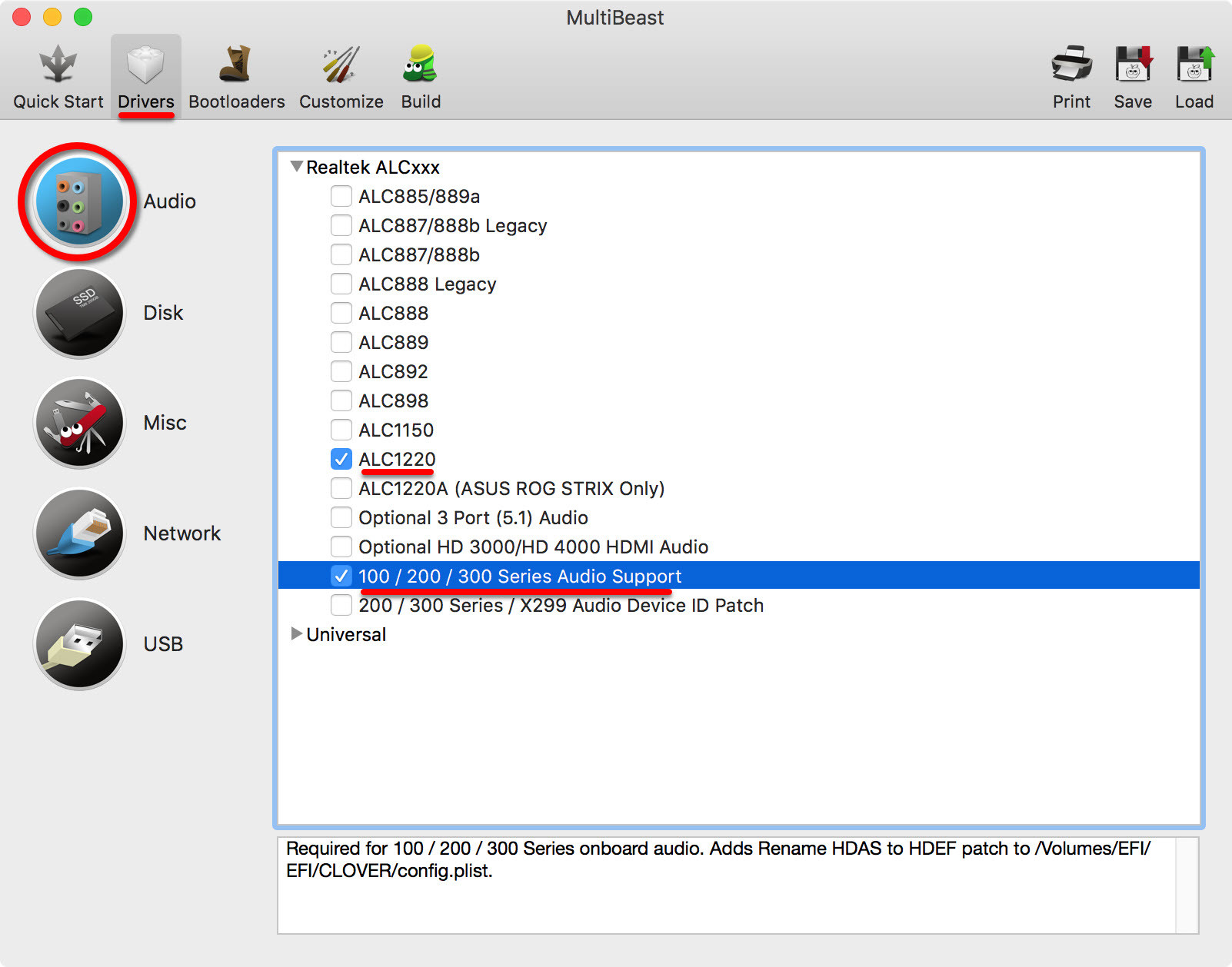Click the Print printer icon
The width and height of the screenshot is (1232, 967).
click(x=1071, y=64)
